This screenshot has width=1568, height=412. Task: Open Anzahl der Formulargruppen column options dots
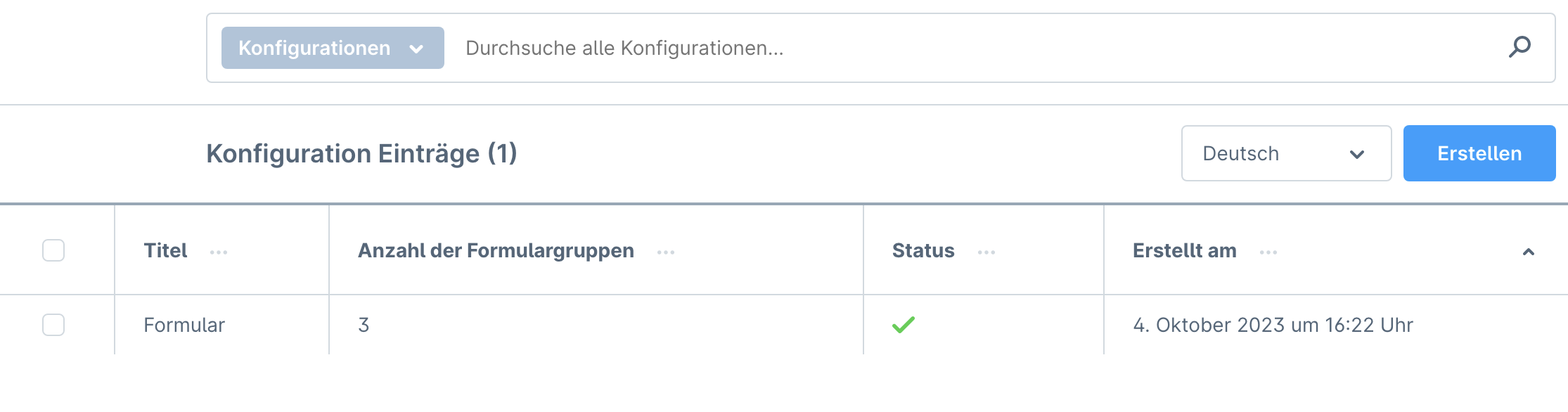click(666, 252)
